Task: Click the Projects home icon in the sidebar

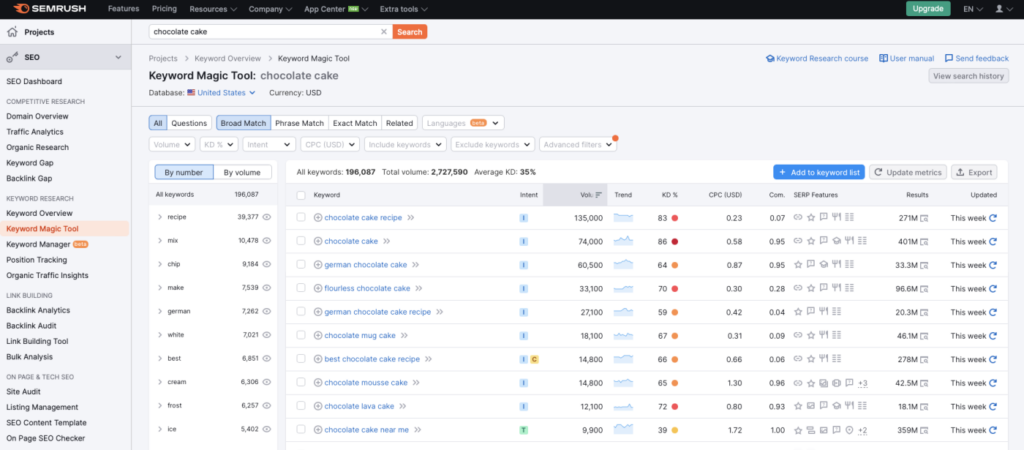Action: coord(12,32)
